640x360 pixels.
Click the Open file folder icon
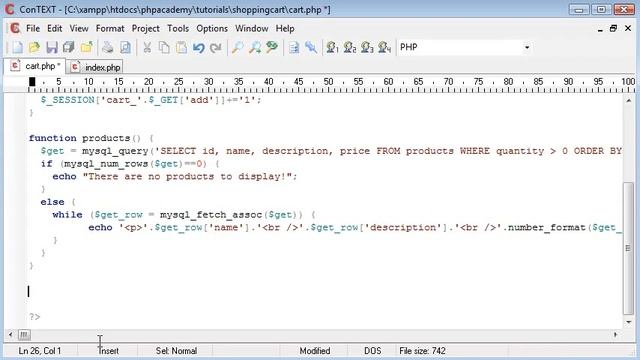click(x=34, y=47)
